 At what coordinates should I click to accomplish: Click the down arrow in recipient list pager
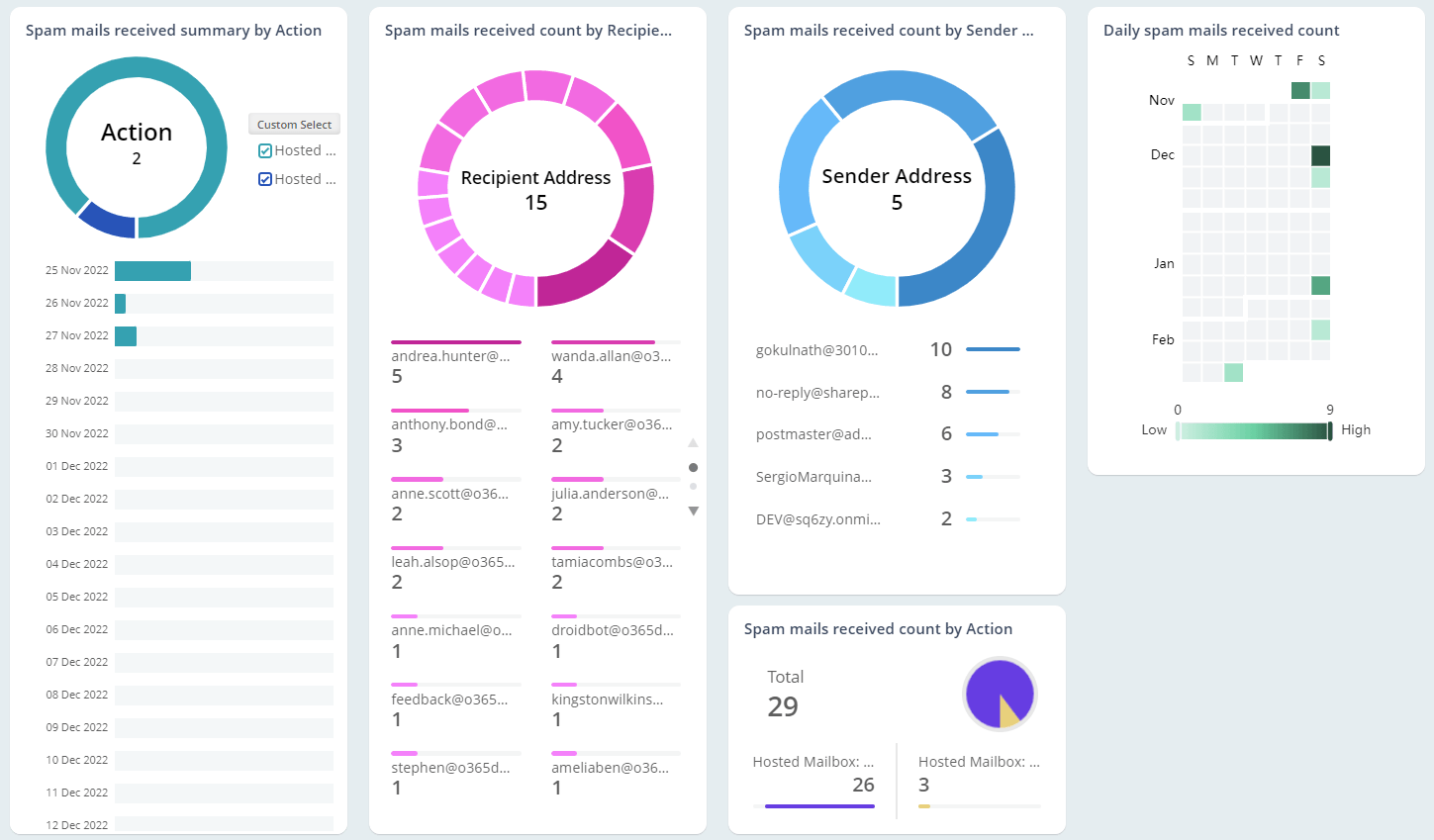point(694,511)
